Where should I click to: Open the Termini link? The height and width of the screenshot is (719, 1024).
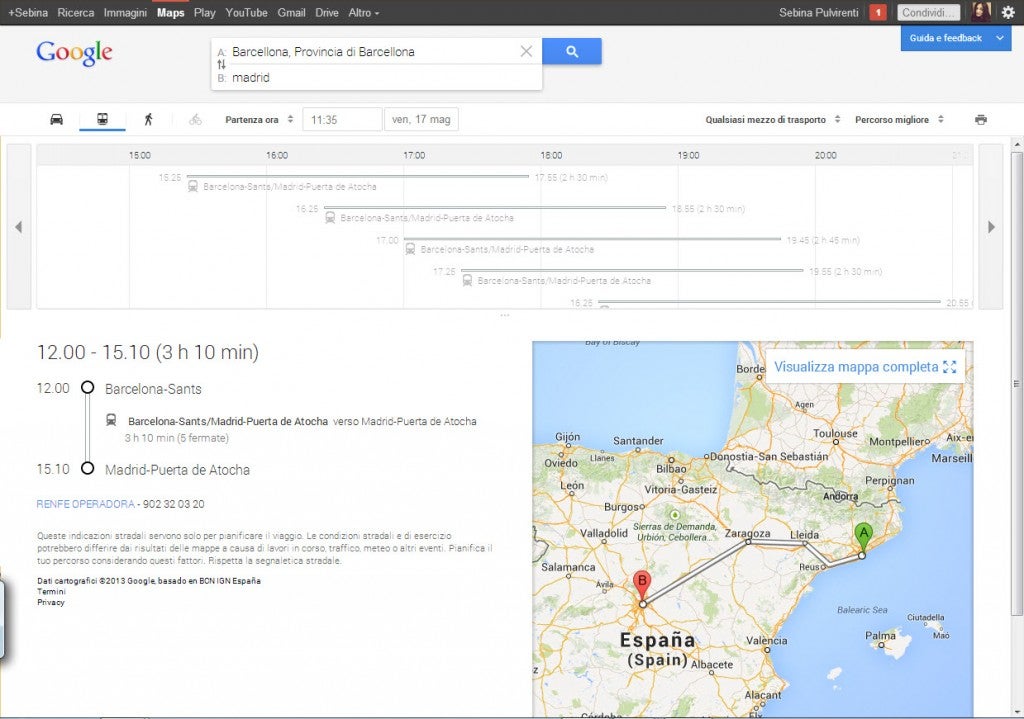click(x=51, y=592)
